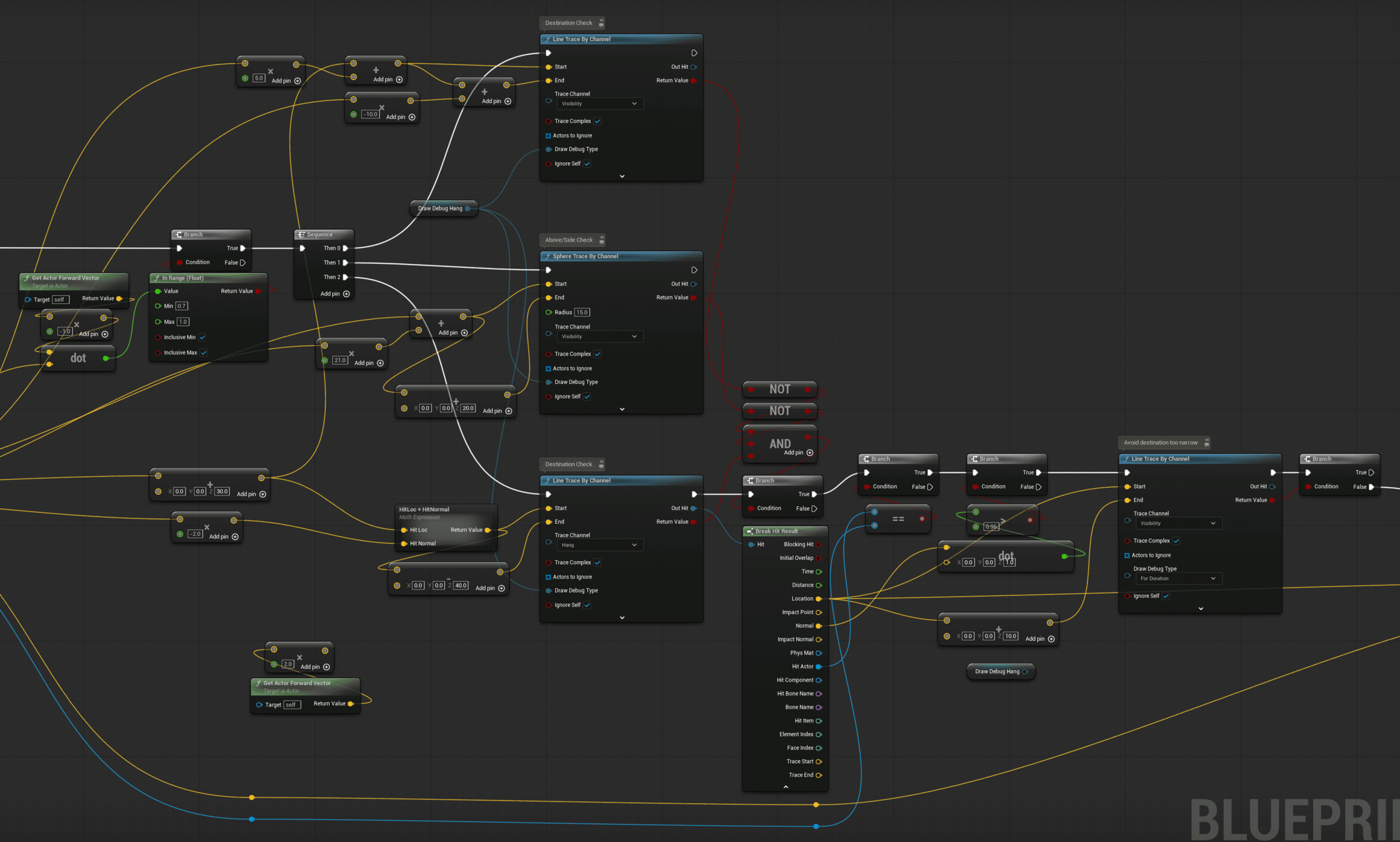Click the In Range (Float) function icon

pos(157,278)
